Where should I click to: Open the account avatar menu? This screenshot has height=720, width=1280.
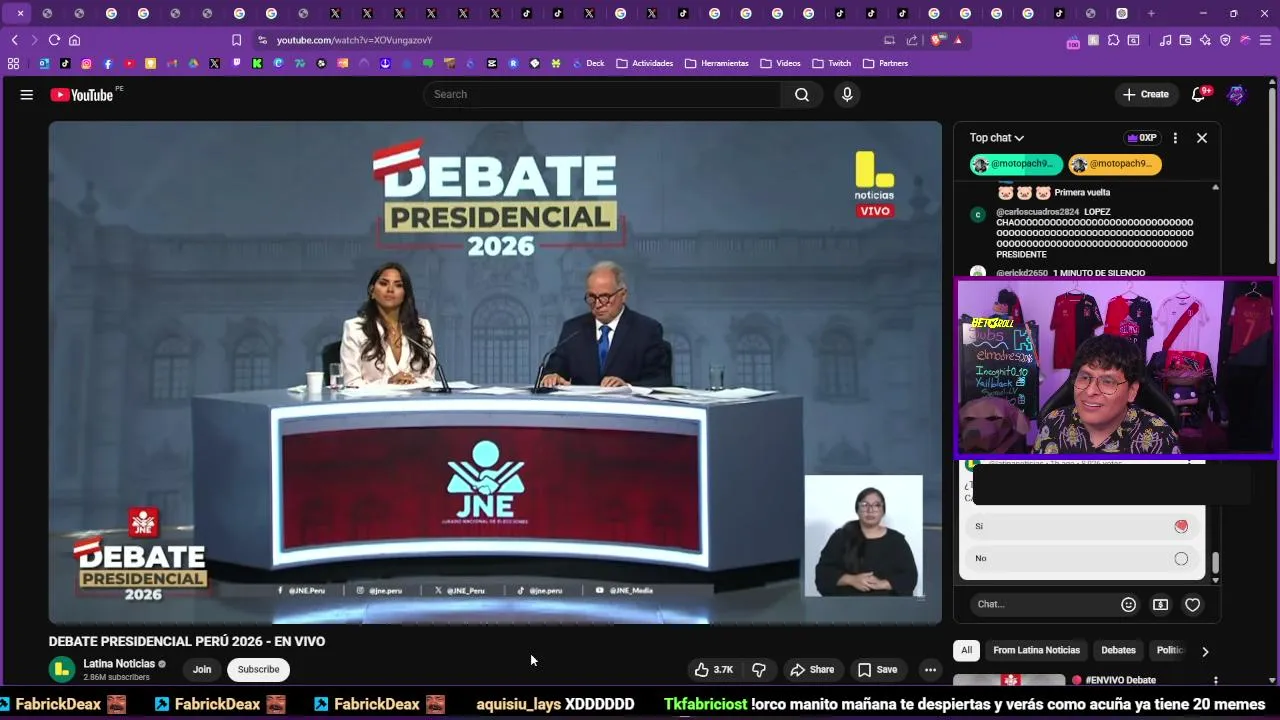(x=1237, y=95)
